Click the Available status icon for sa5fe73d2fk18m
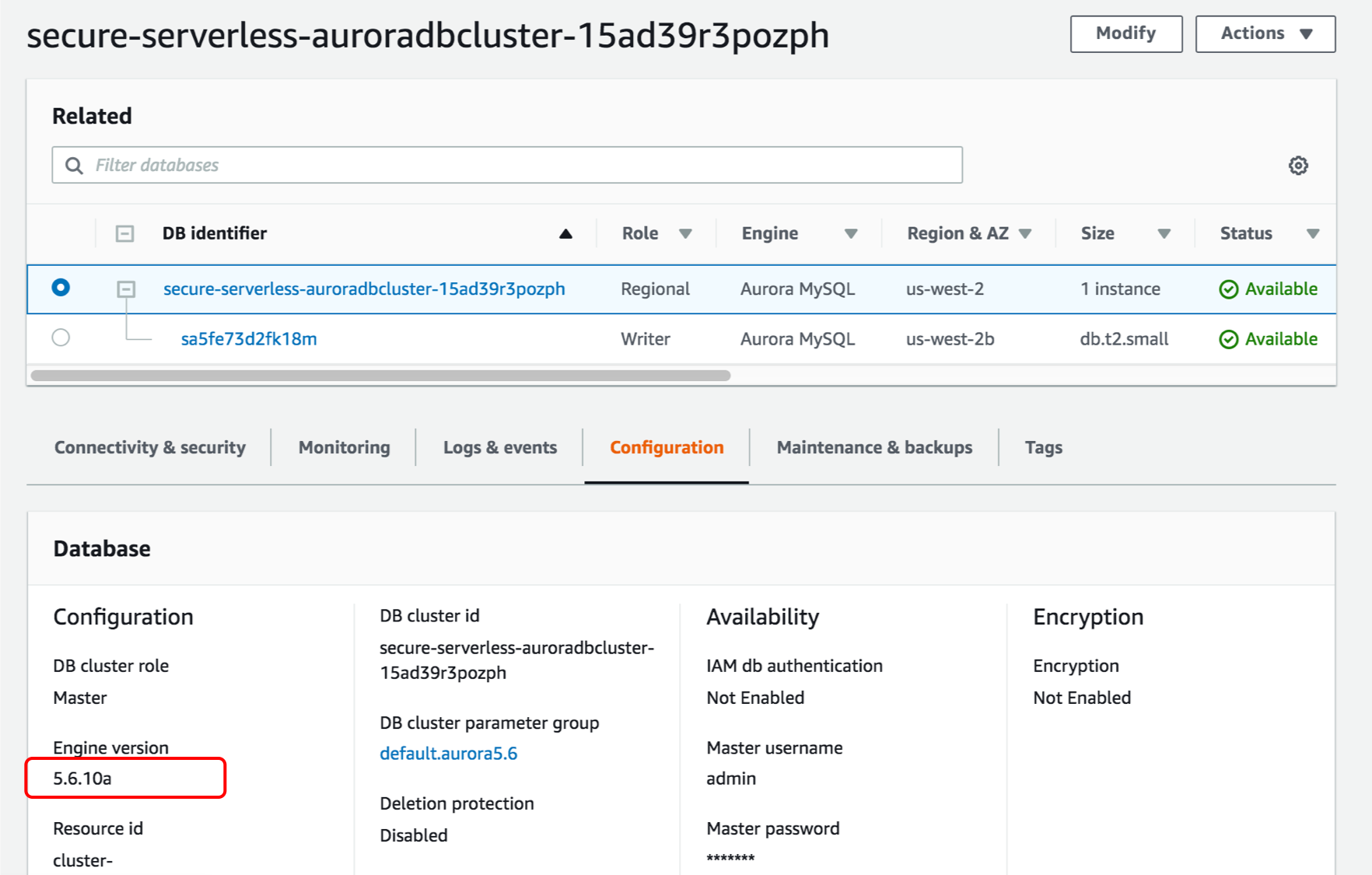 click(x=1229, y=339)
